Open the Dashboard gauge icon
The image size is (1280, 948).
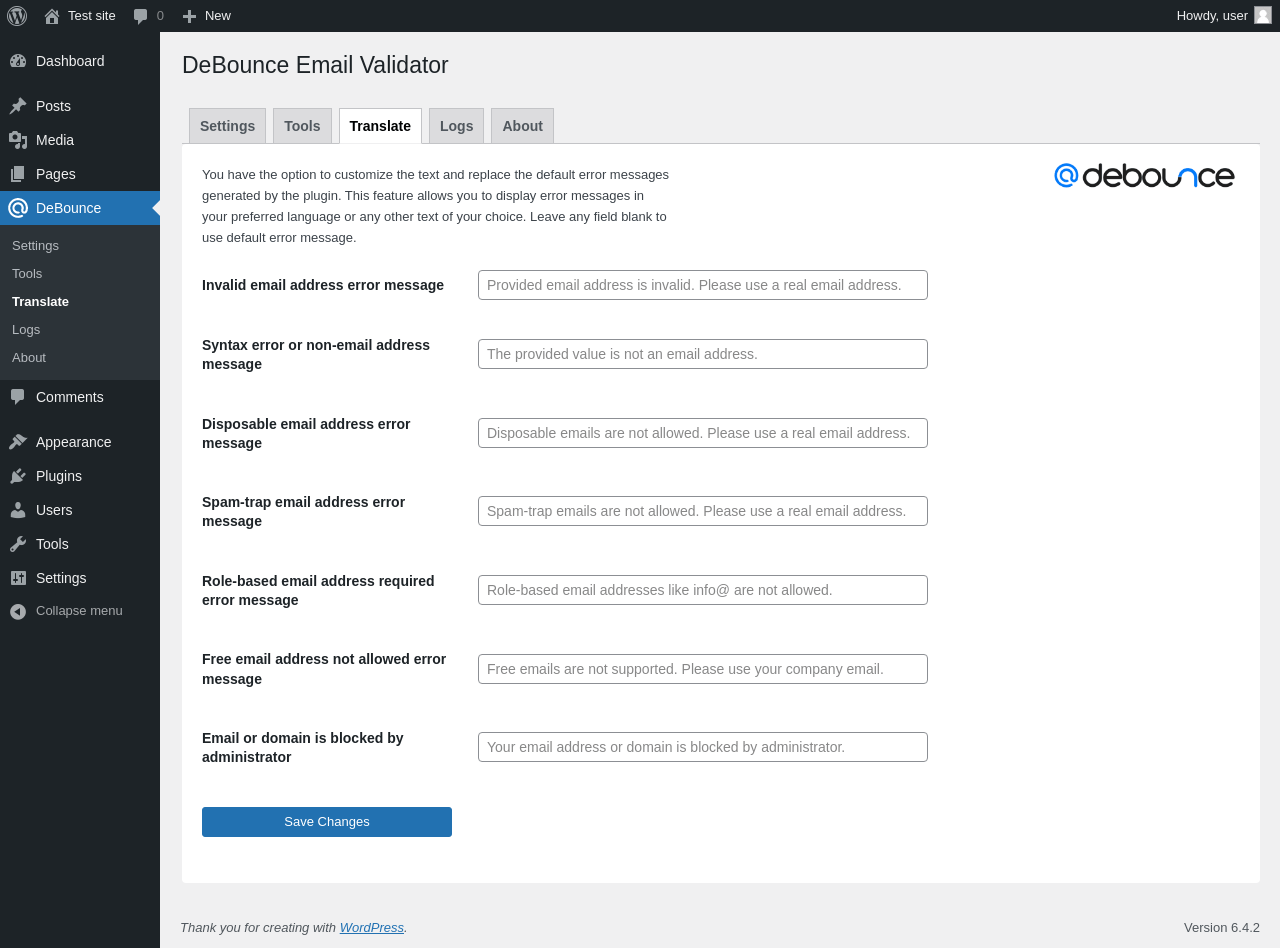18,61
